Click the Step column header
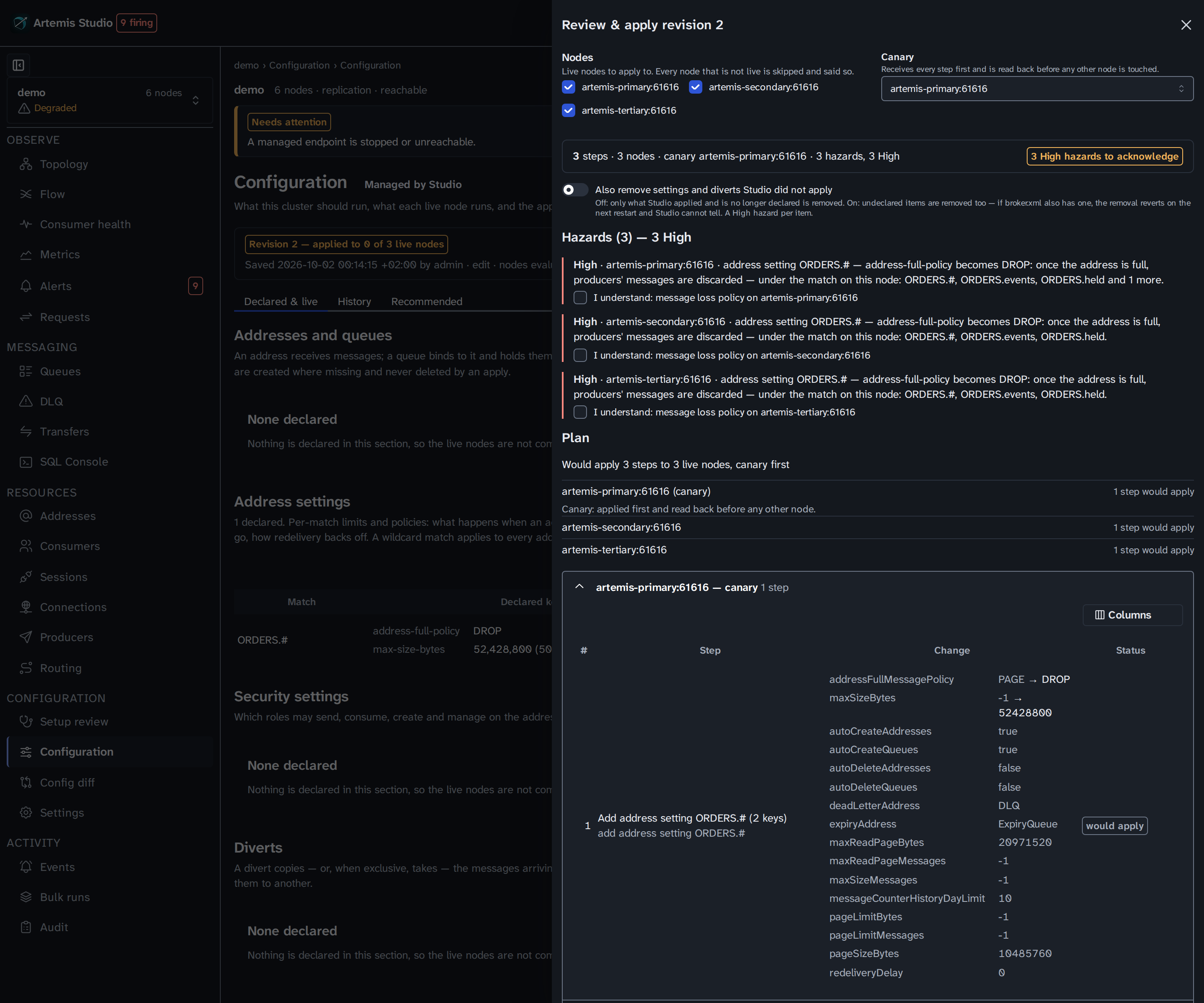Image resolution: width=1204 pixels, height=1003 pixels. [x=710, y=651]
